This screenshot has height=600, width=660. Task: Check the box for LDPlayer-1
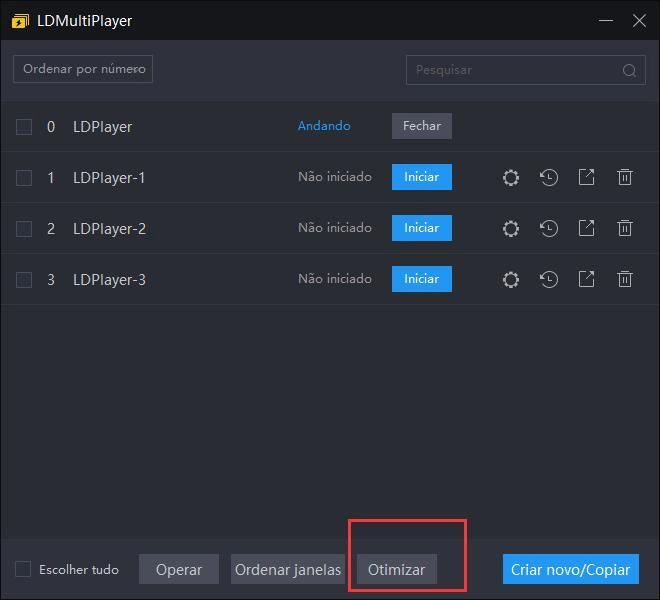tap(24, 178)
